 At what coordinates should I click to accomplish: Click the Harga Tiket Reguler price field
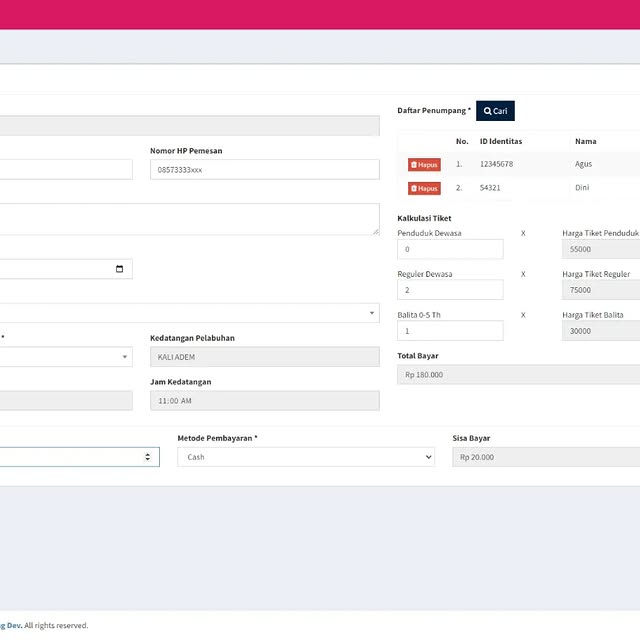click(600, 290)
